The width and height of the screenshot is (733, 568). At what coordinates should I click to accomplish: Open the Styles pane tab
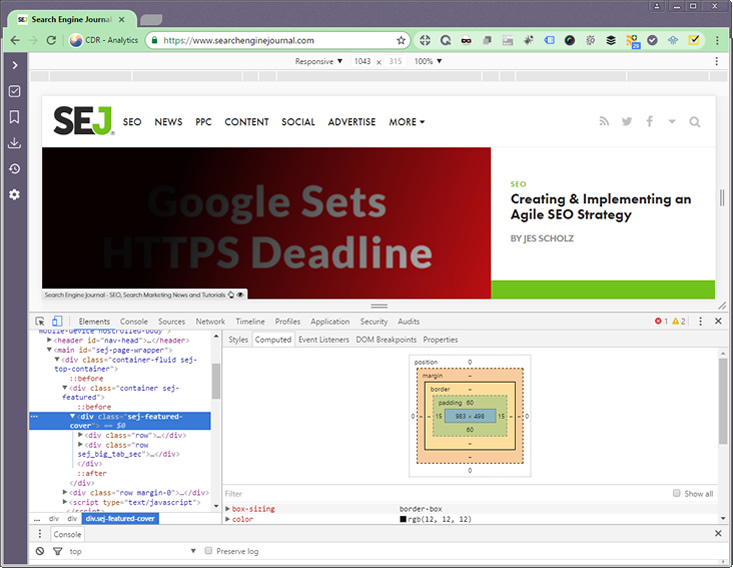click(x=238, y=339)
